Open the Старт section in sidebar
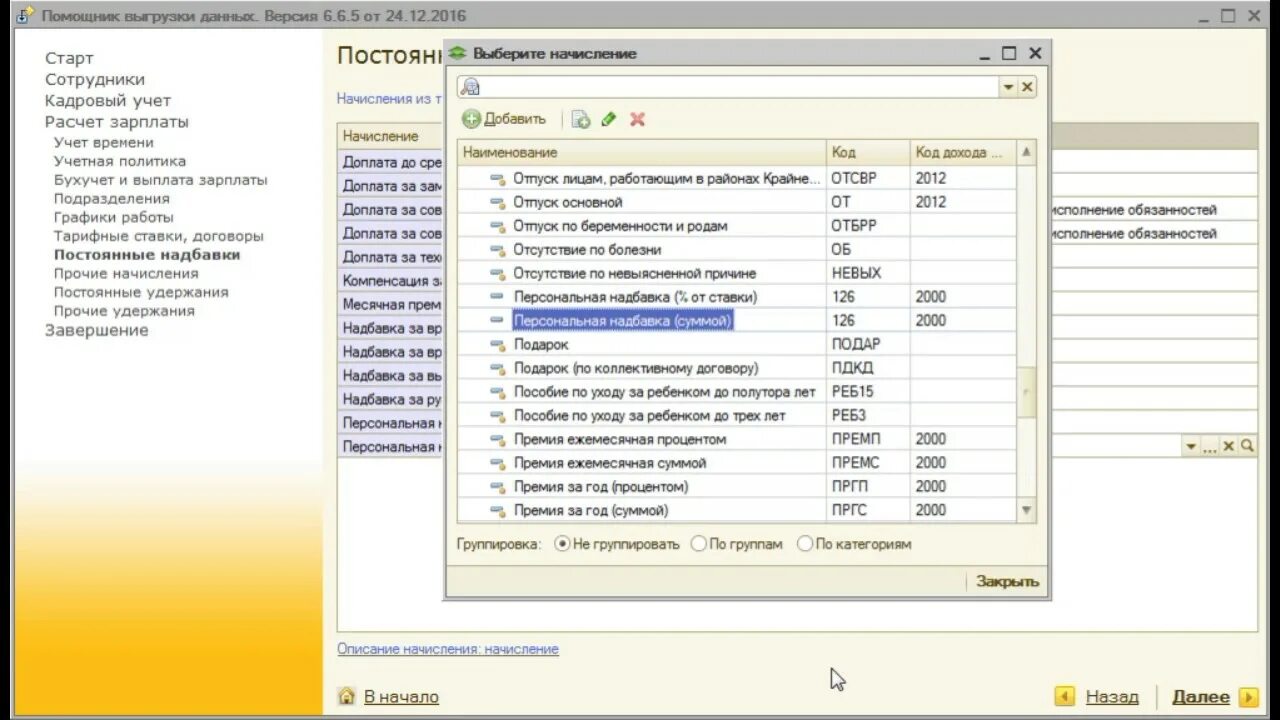1280x720 pixels. [69, 58]
